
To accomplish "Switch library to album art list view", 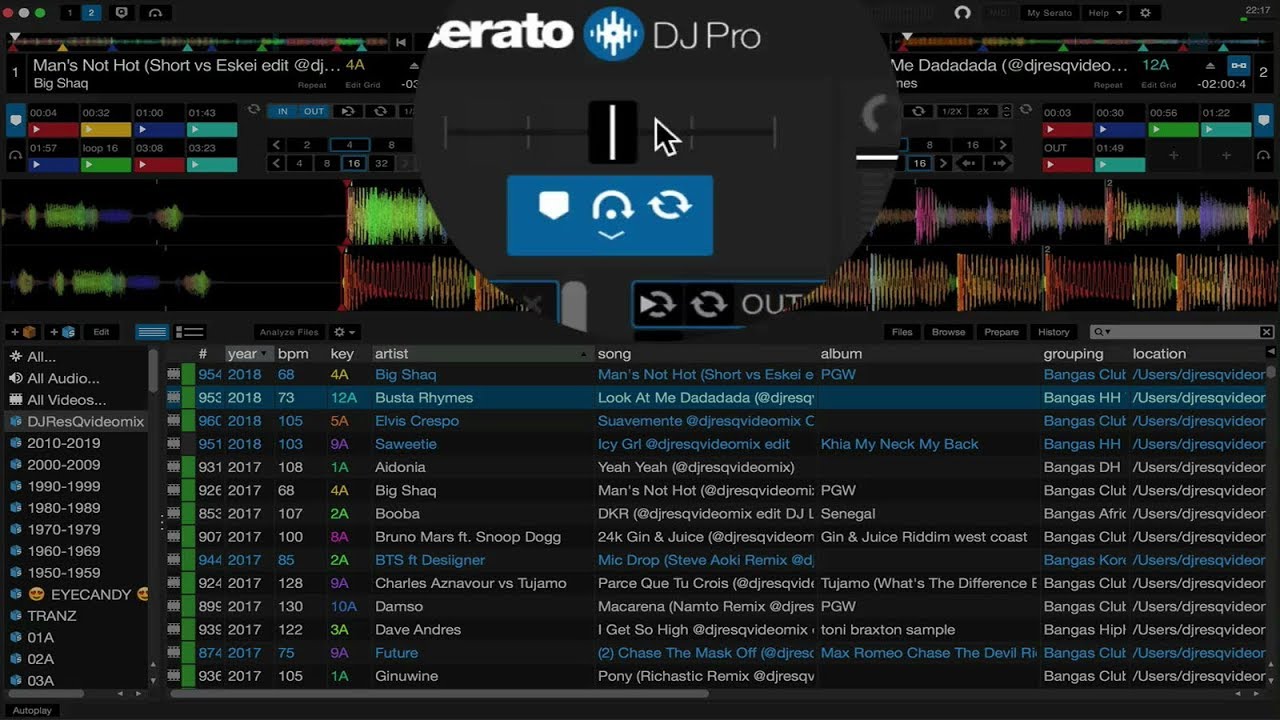I will [189, 332].
